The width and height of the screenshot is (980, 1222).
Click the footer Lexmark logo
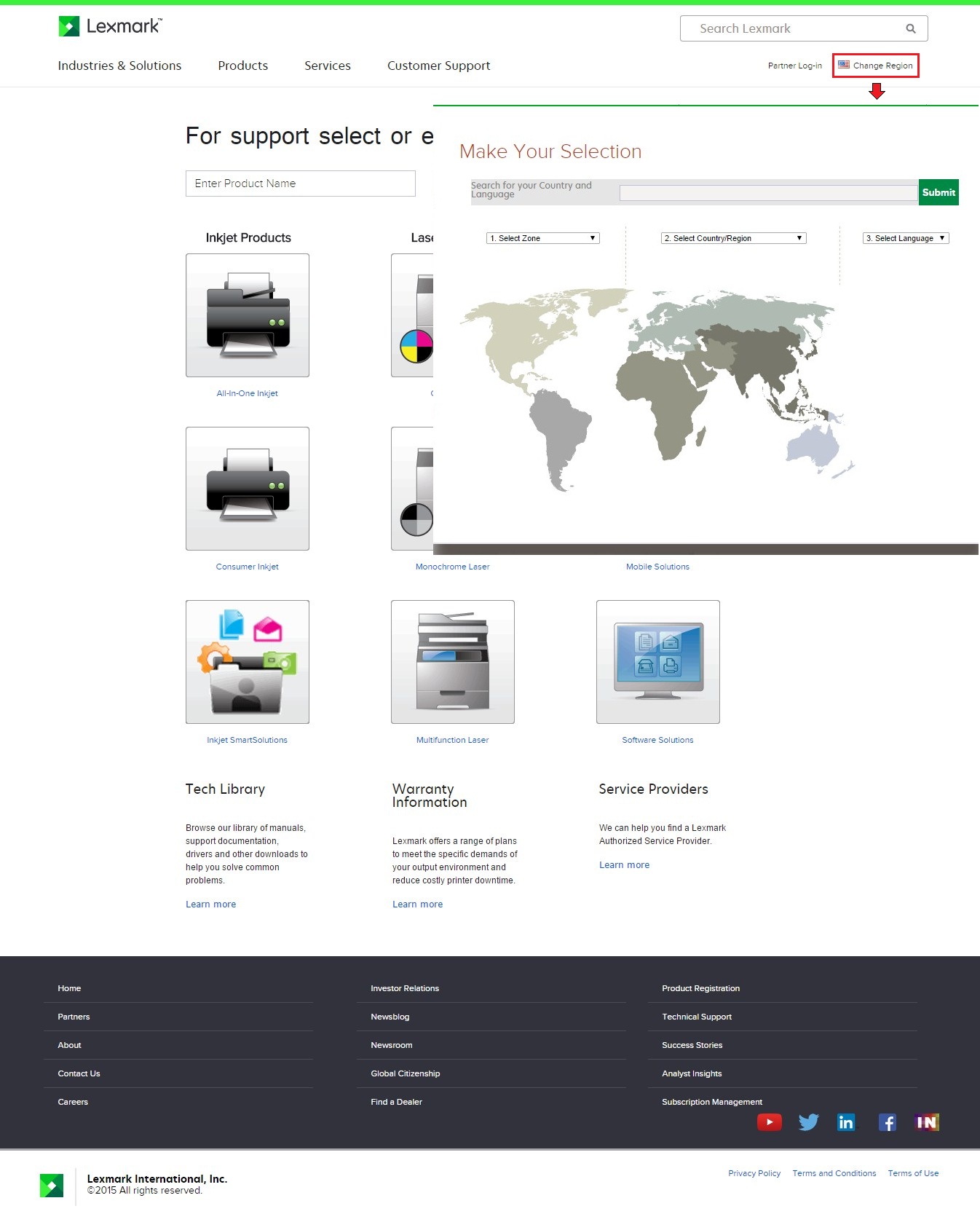tap(52, 1186)
